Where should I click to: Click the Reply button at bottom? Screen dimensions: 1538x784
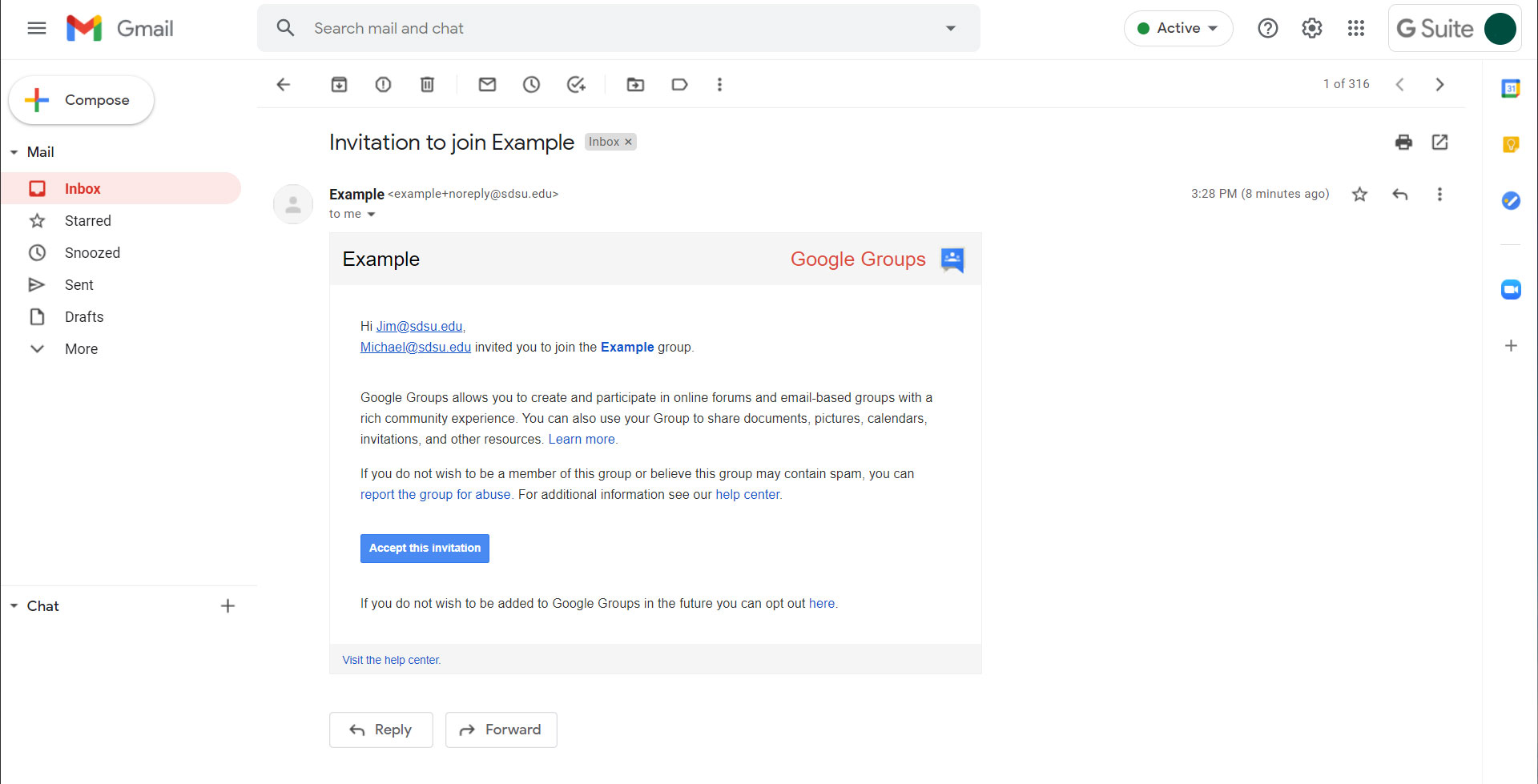[381, 730]
